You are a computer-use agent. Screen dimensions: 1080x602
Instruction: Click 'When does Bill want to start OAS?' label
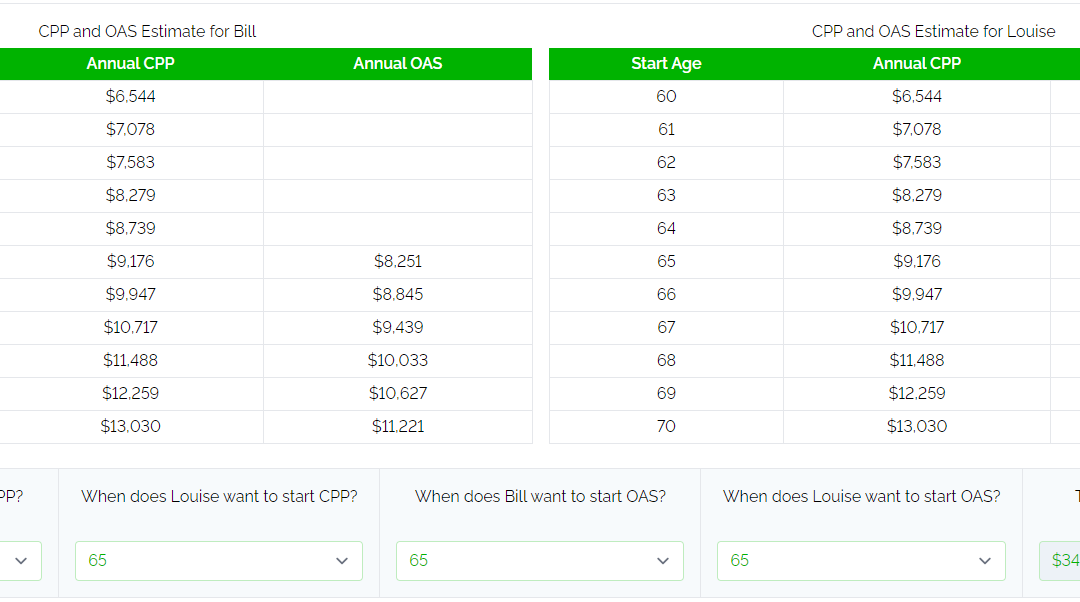[x=540, y=497]
